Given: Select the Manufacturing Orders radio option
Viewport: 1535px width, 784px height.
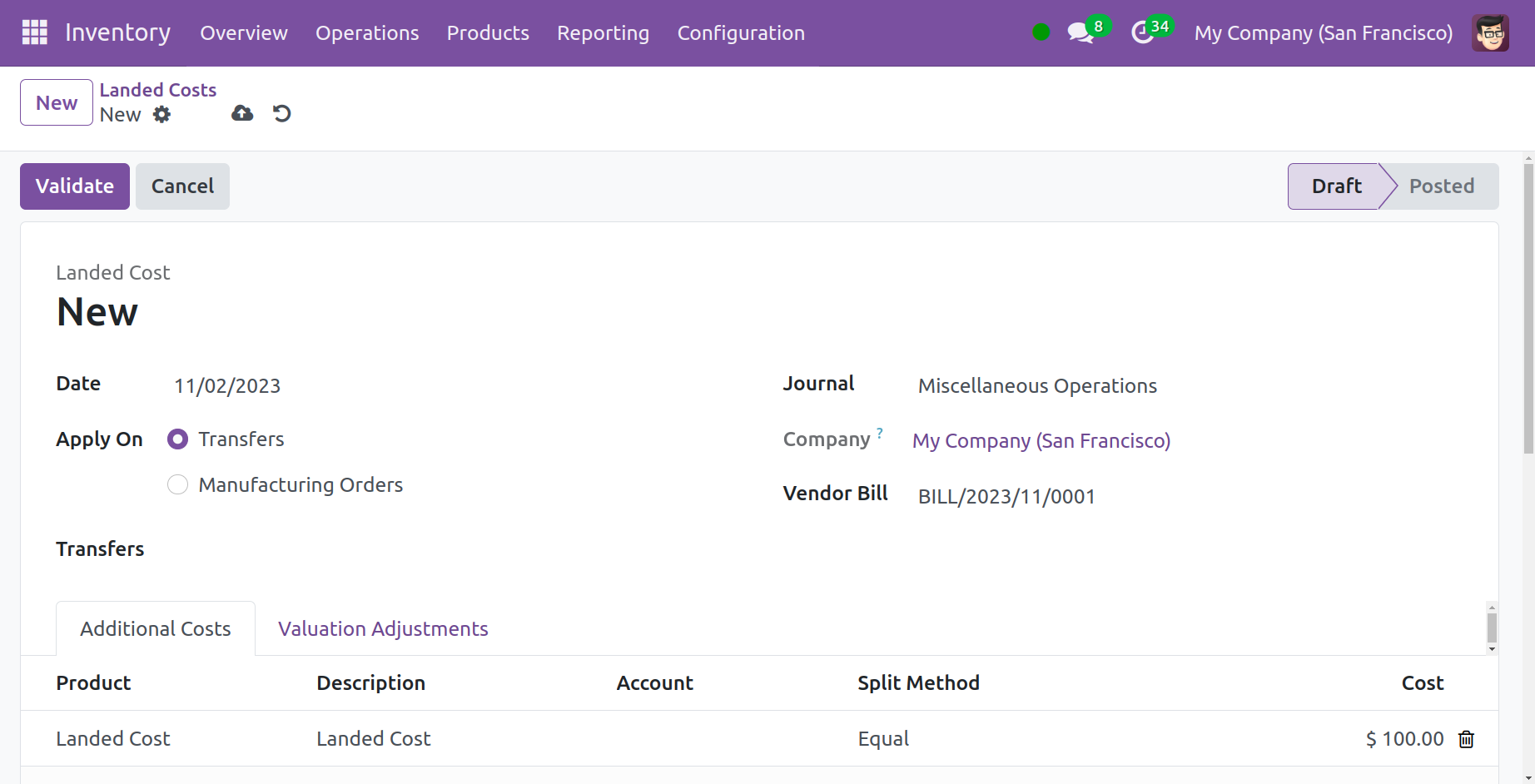Looking at the screenshot, I should [178, 485].
